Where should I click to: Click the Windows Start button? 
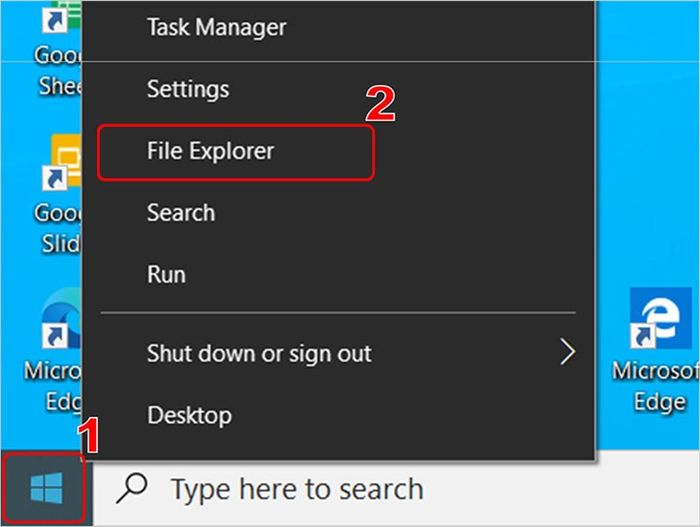click(x=45, y=488)
